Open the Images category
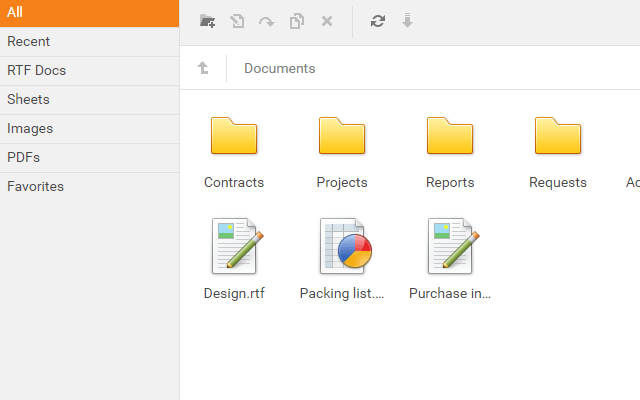The width and height of the screenshot is (640, 400). [90, 129]
